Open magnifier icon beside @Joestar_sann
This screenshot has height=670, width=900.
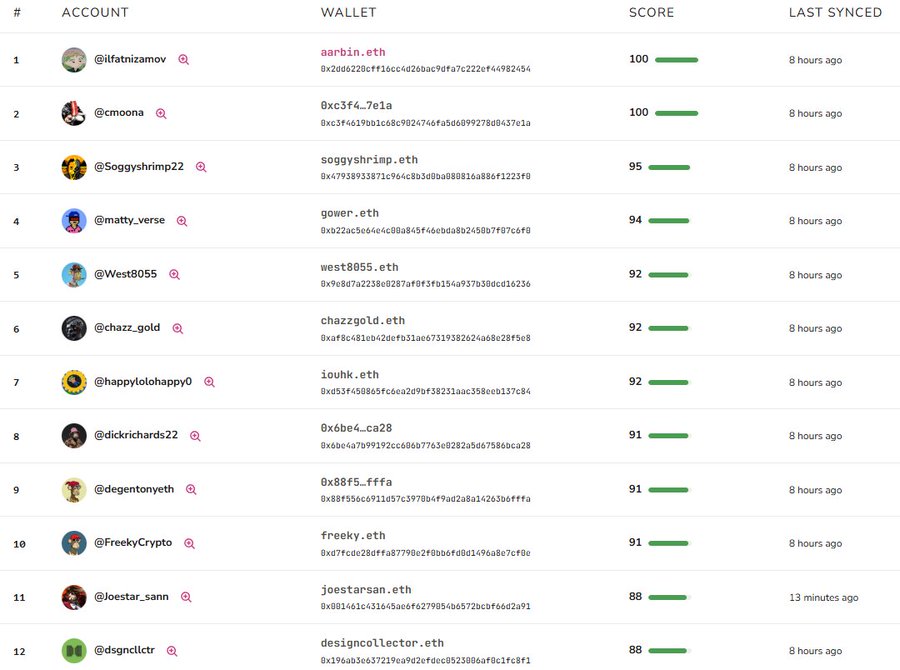tap(186, 597)
